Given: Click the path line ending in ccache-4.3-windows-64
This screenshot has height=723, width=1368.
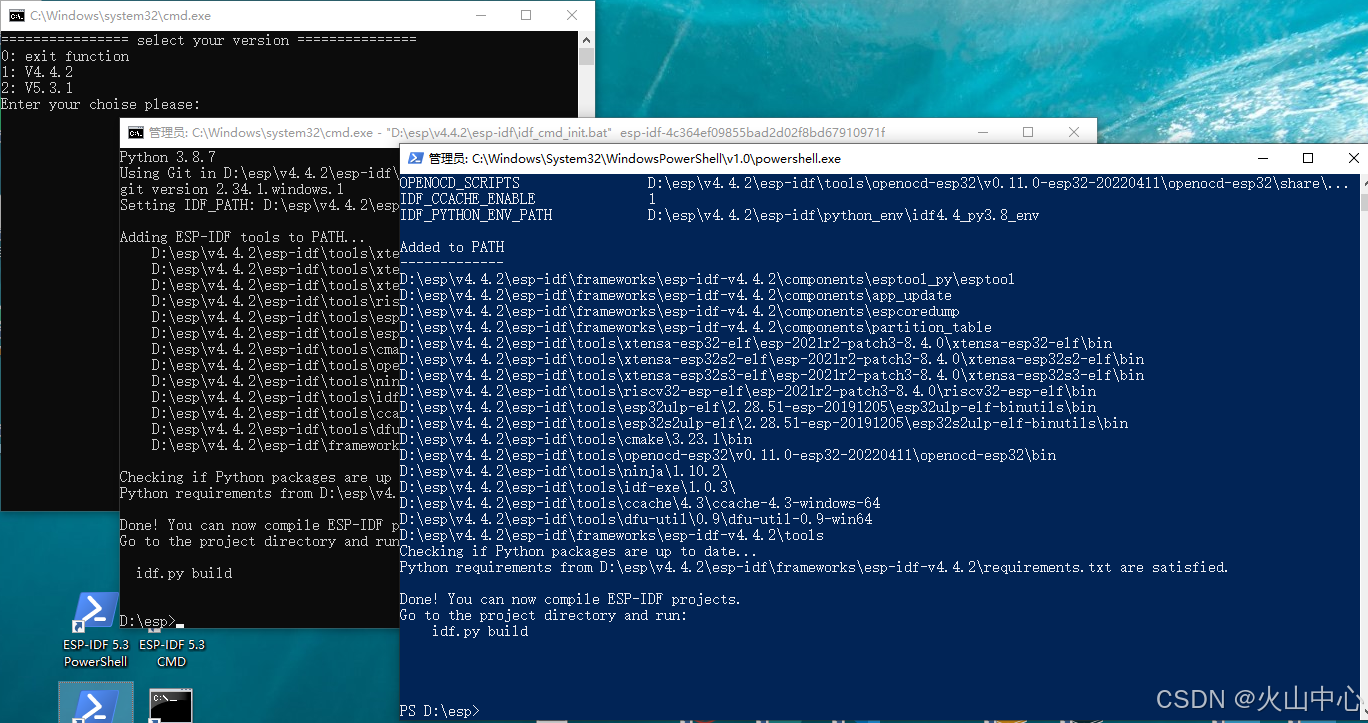Looking at the screenshot, I should click(x=639, y=503).
